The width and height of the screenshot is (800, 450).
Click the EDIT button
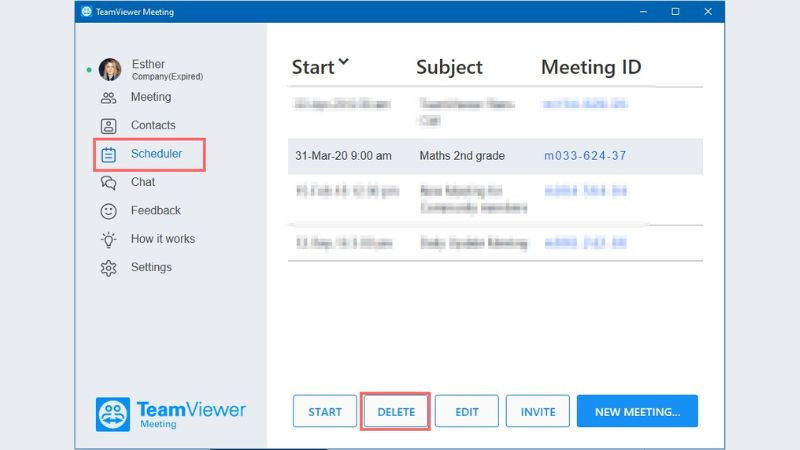(467, 411)
